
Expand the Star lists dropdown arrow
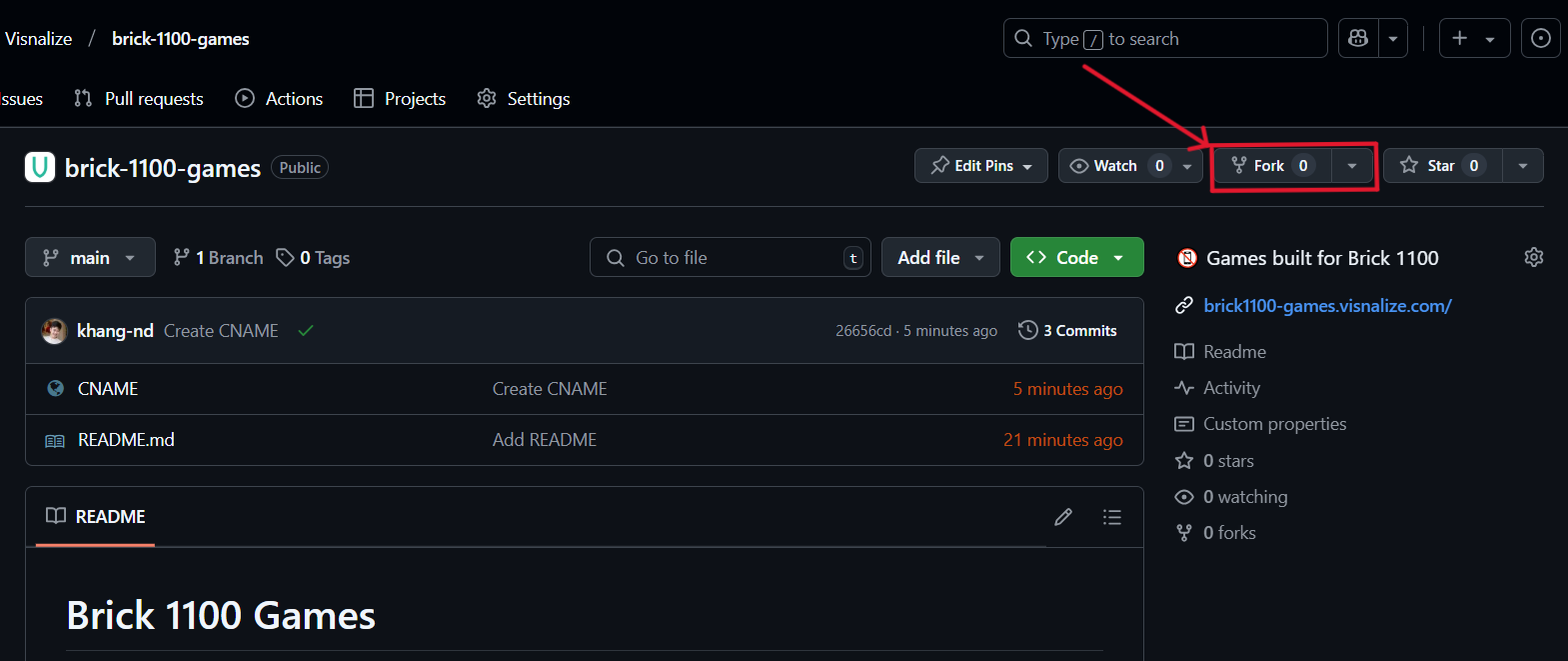pos(1523,166)
